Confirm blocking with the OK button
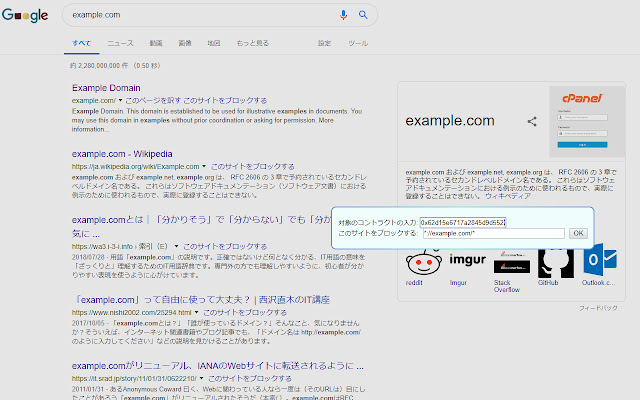Viewport: 640px width, 400px height. pyautogui.click(x=578, y=233)
